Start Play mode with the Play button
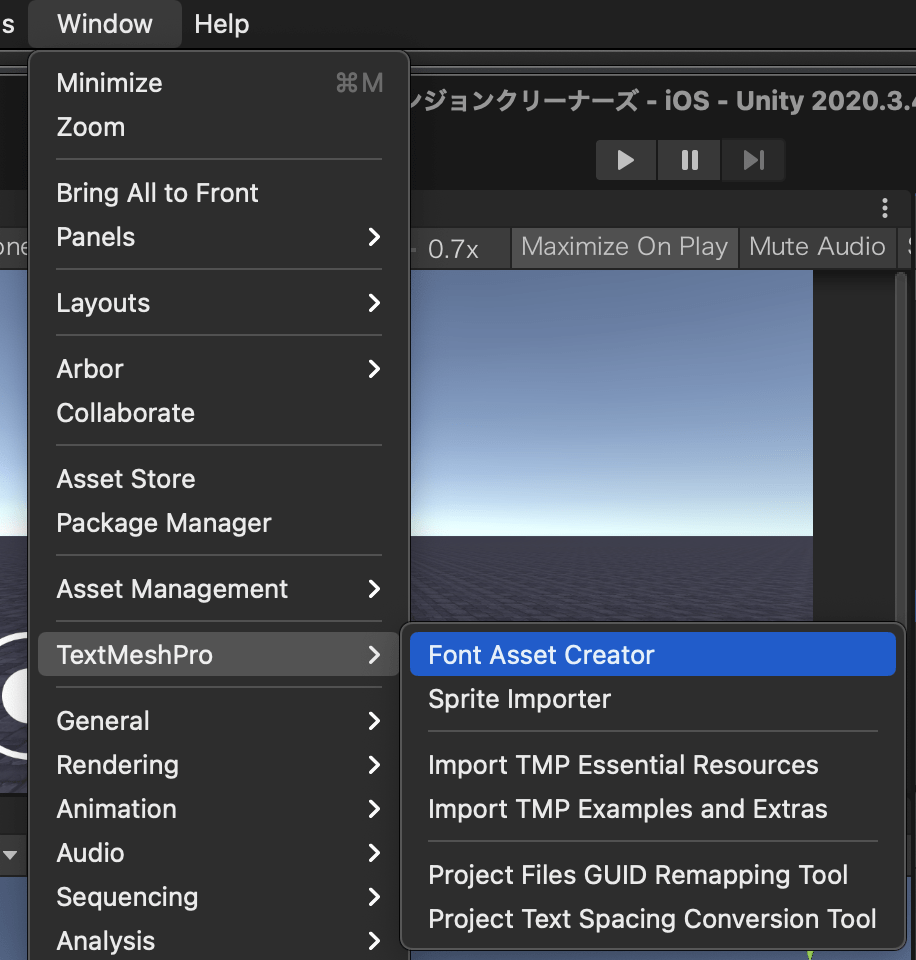The width and height of the screenshot is (916, 960). 626,160
